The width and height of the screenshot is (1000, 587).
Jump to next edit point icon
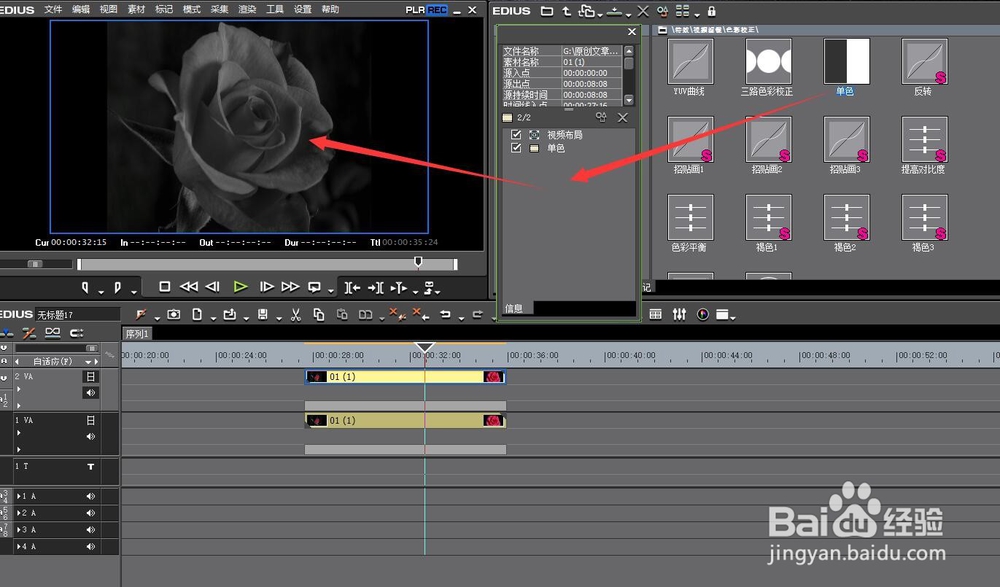coord(376,288)
